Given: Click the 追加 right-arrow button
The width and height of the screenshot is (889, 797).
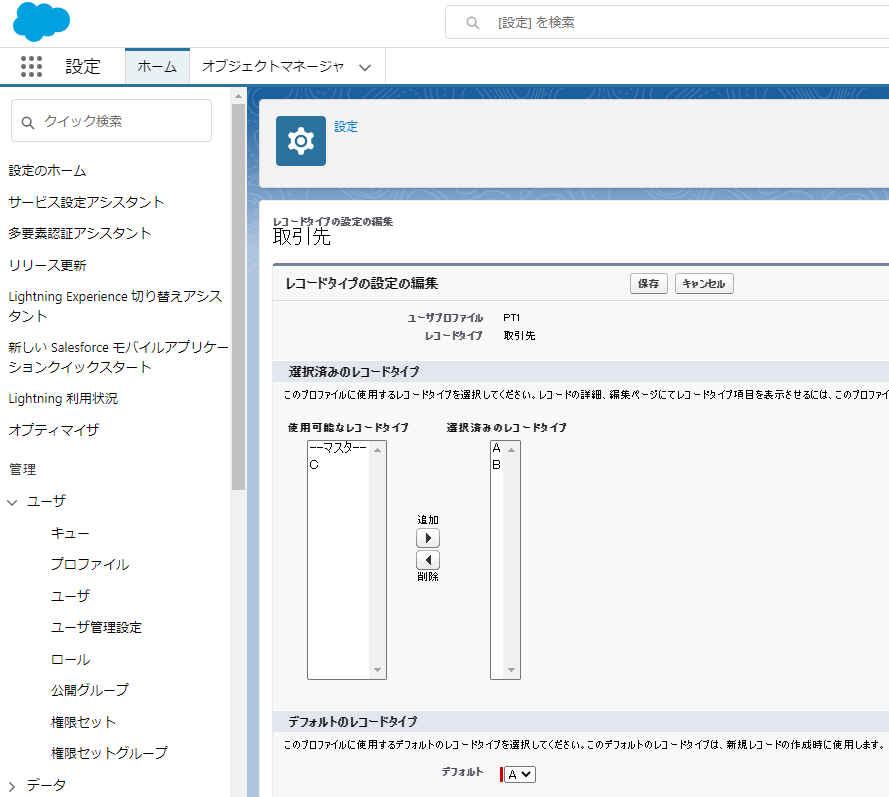Looking at the screenshot, I should [x=427, y=537].
